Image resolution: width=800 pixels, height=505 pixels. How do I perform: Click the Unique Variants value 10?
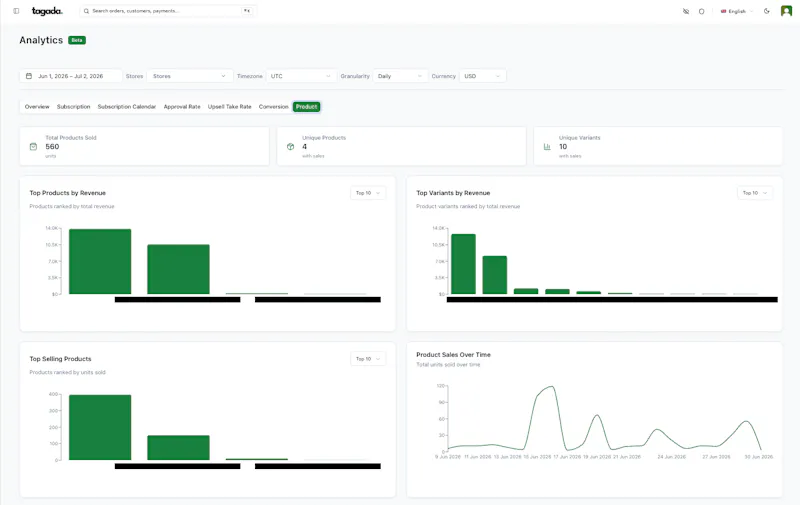point(563,146)
